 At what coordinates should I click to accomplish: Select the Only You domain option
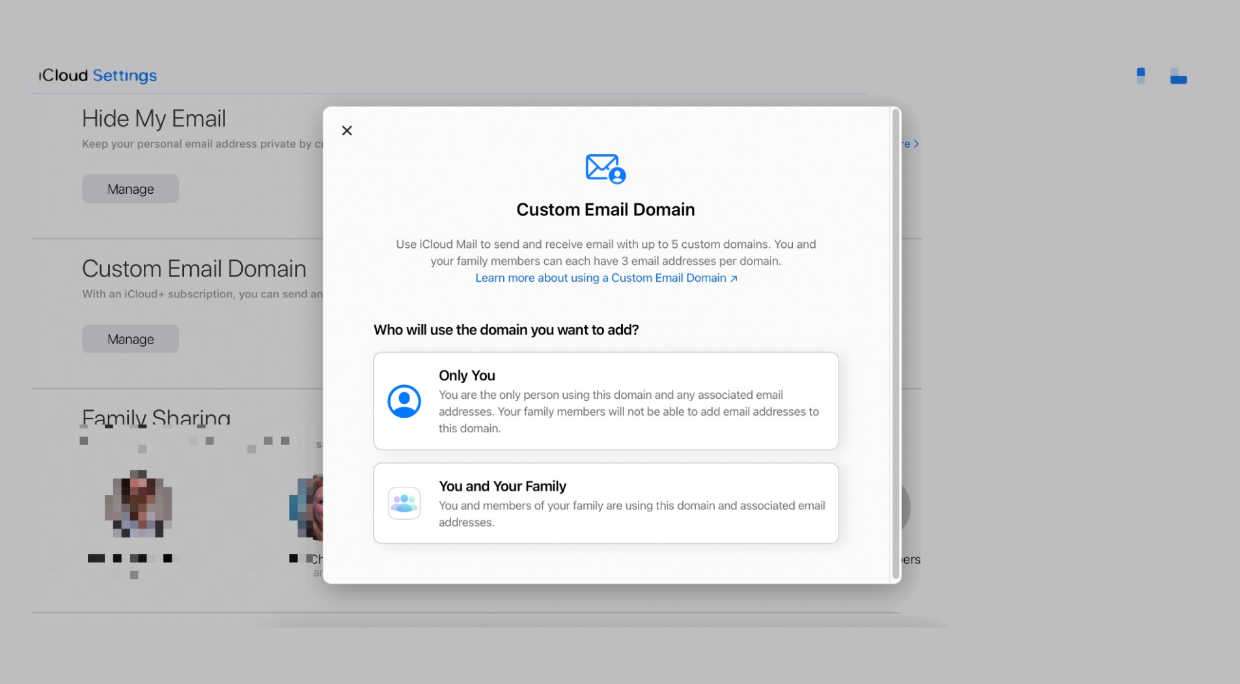pyautogui.click(x=605, y=400)
